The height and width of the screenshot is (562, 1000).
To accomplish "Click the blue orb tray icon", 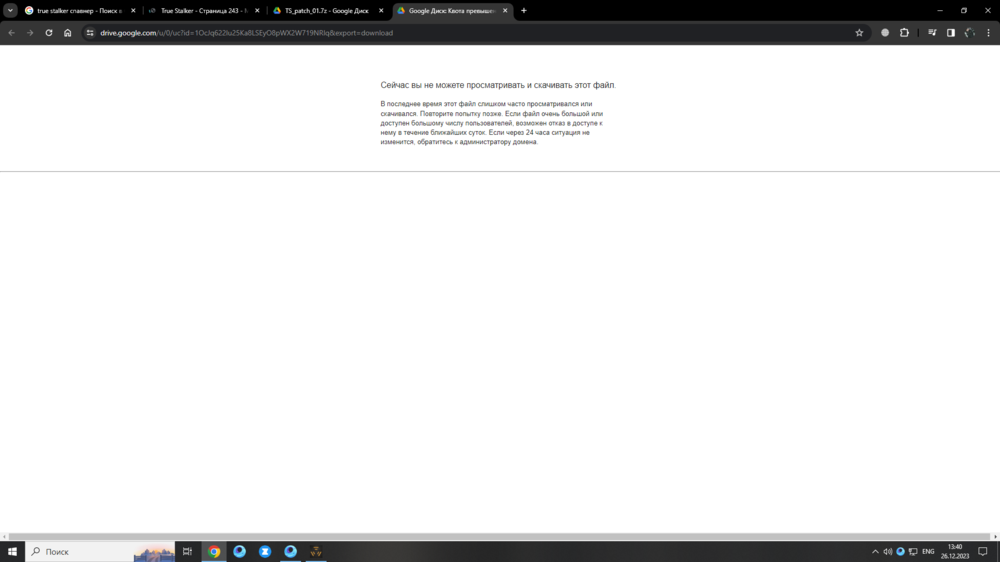I will coord(901,551).
